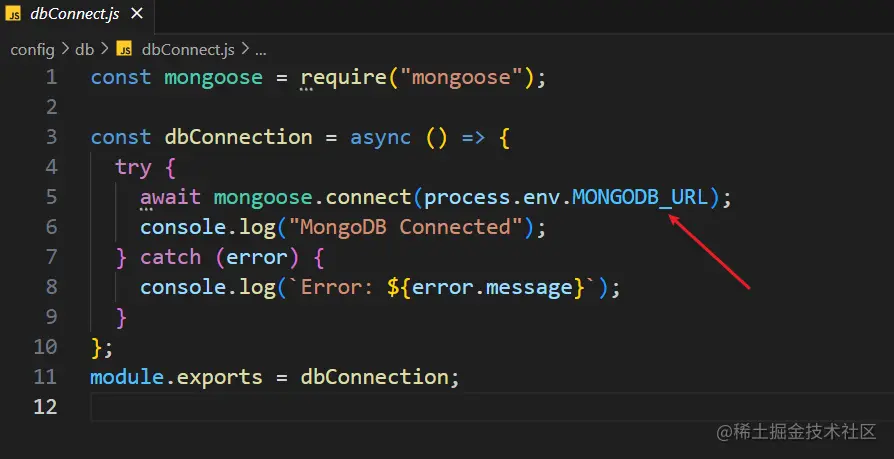Select the dbConnect.js tab title
Viewport: 894px width, 459px height.
tap(75, 14)
